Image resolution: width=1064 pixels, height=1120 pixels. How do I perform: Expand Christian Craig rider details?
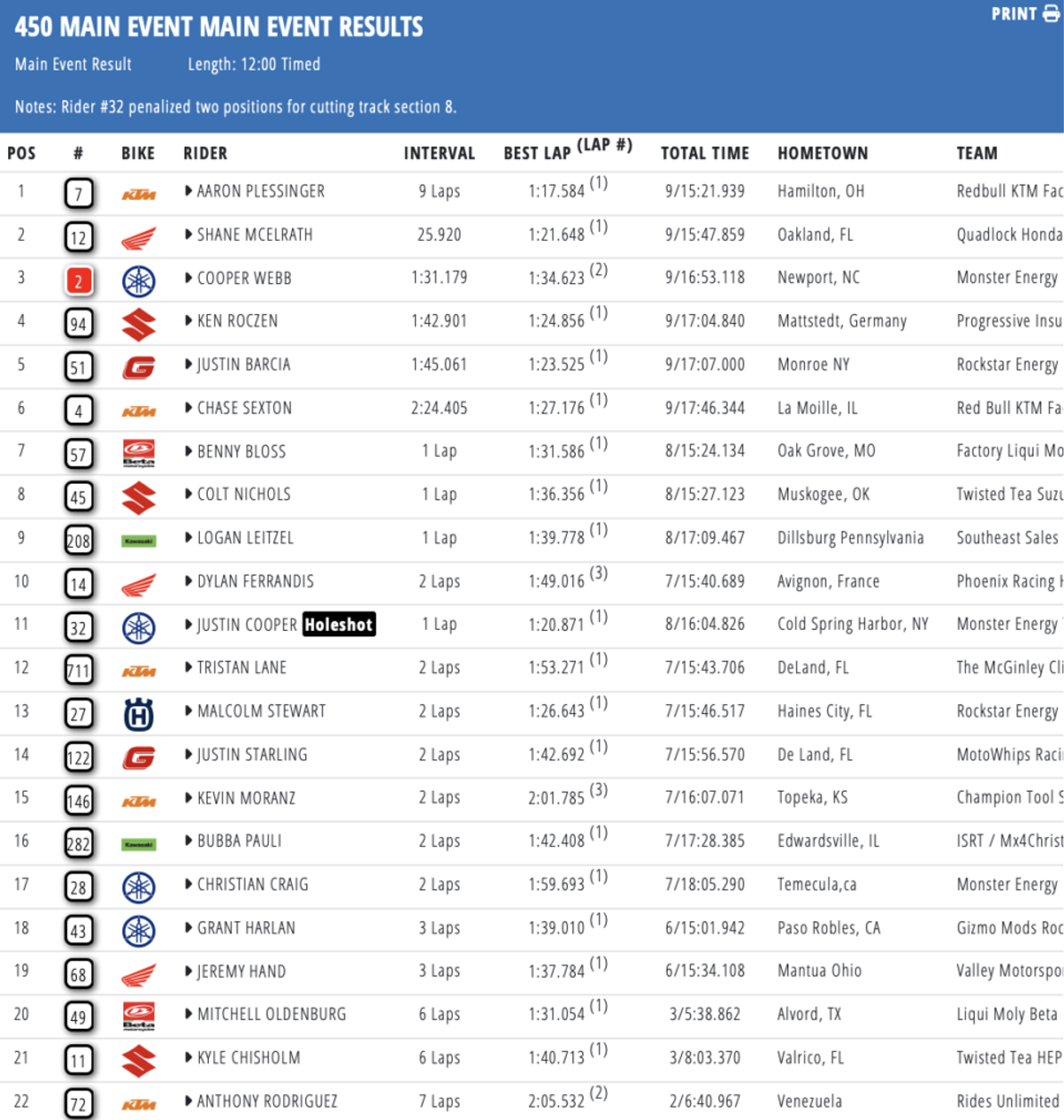tap(188, 884)
